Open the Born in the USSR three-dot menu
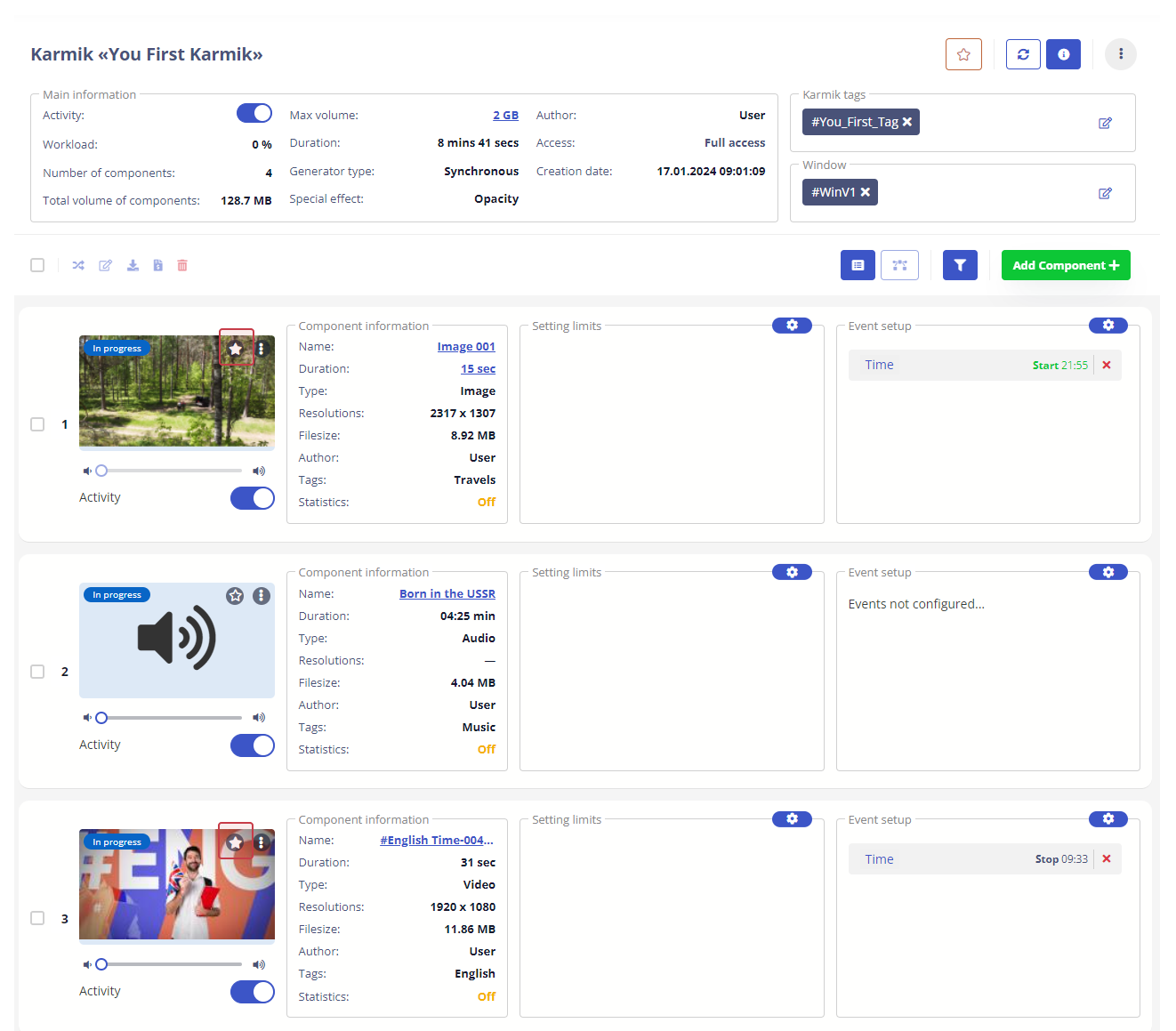The width and height of the screenshot is (1176, 1031). pos(262,596)
